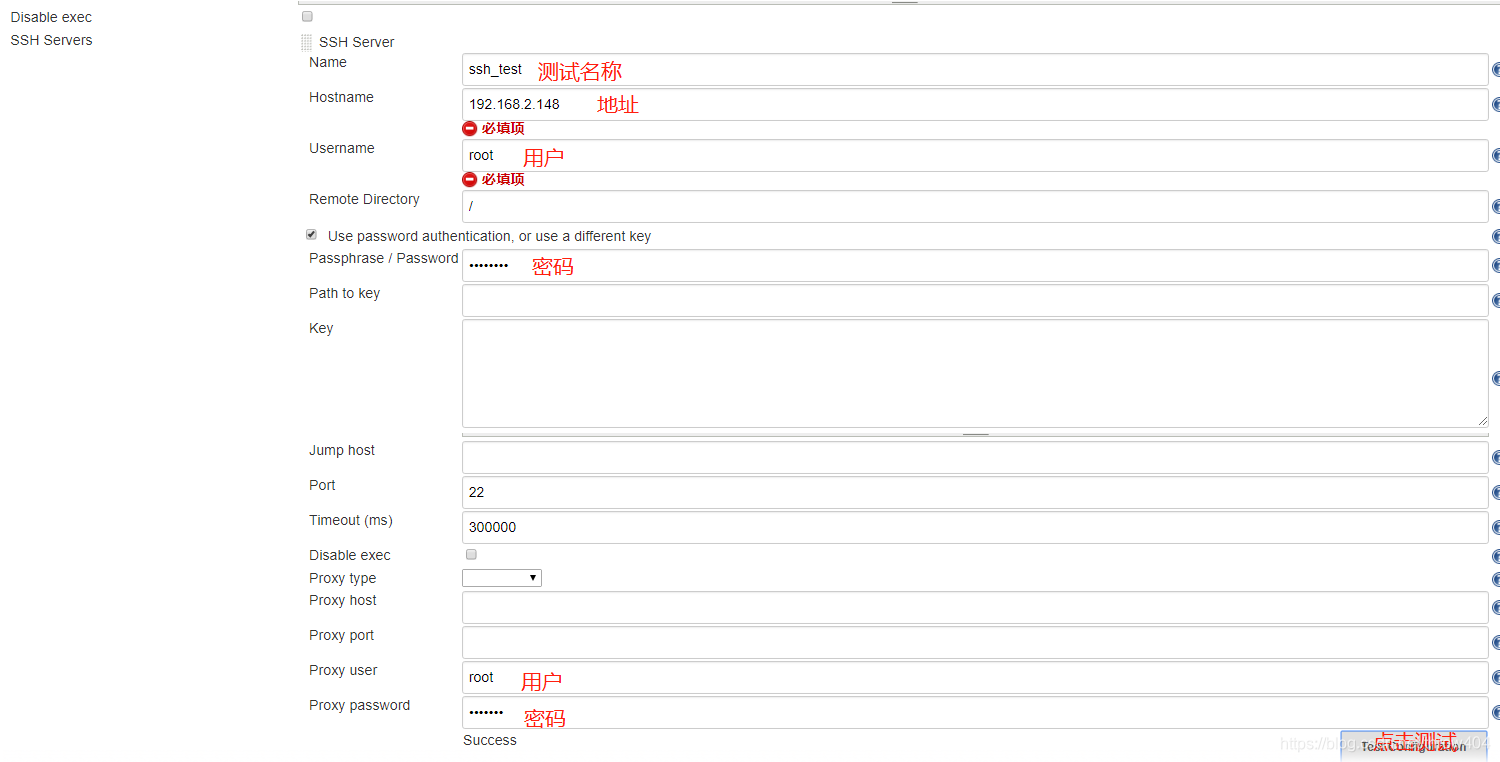Open help icon for Path to key

pyautogui.click(x=1496, y=301)
